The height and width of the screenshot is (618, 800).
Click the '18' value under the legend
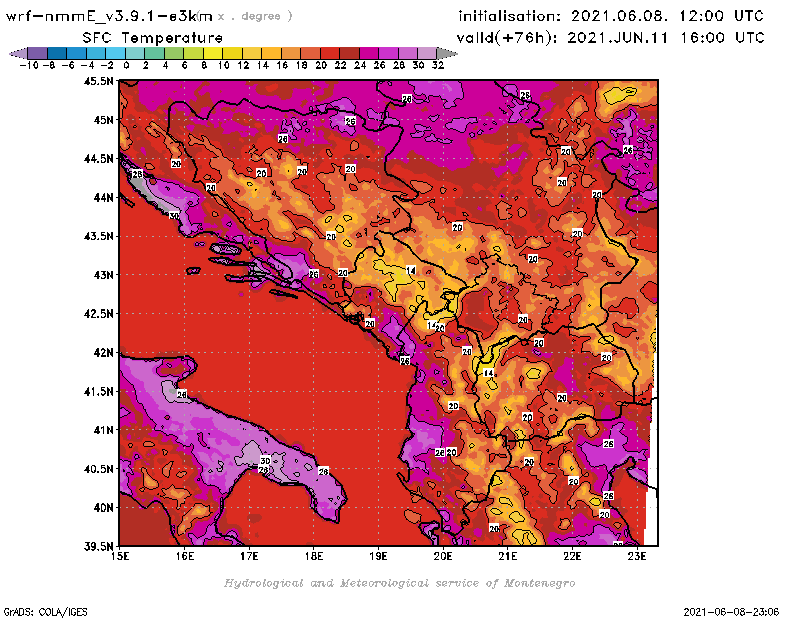tap(302, 65)
